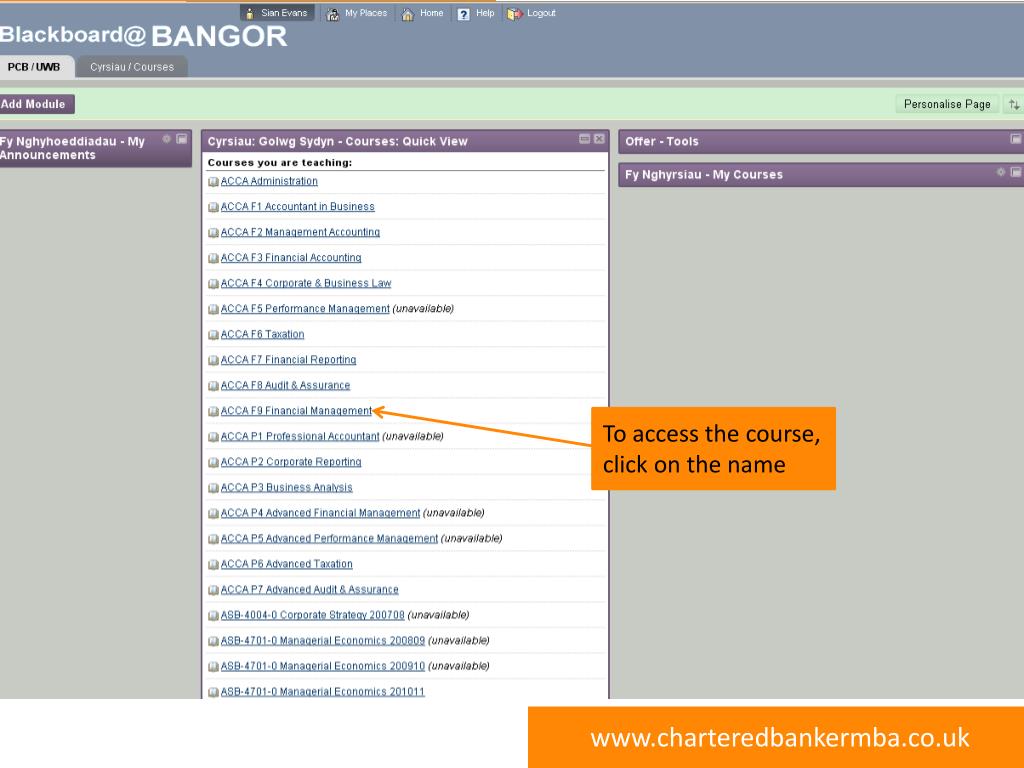
Task: Click the Home menu link
Action: 432,13
